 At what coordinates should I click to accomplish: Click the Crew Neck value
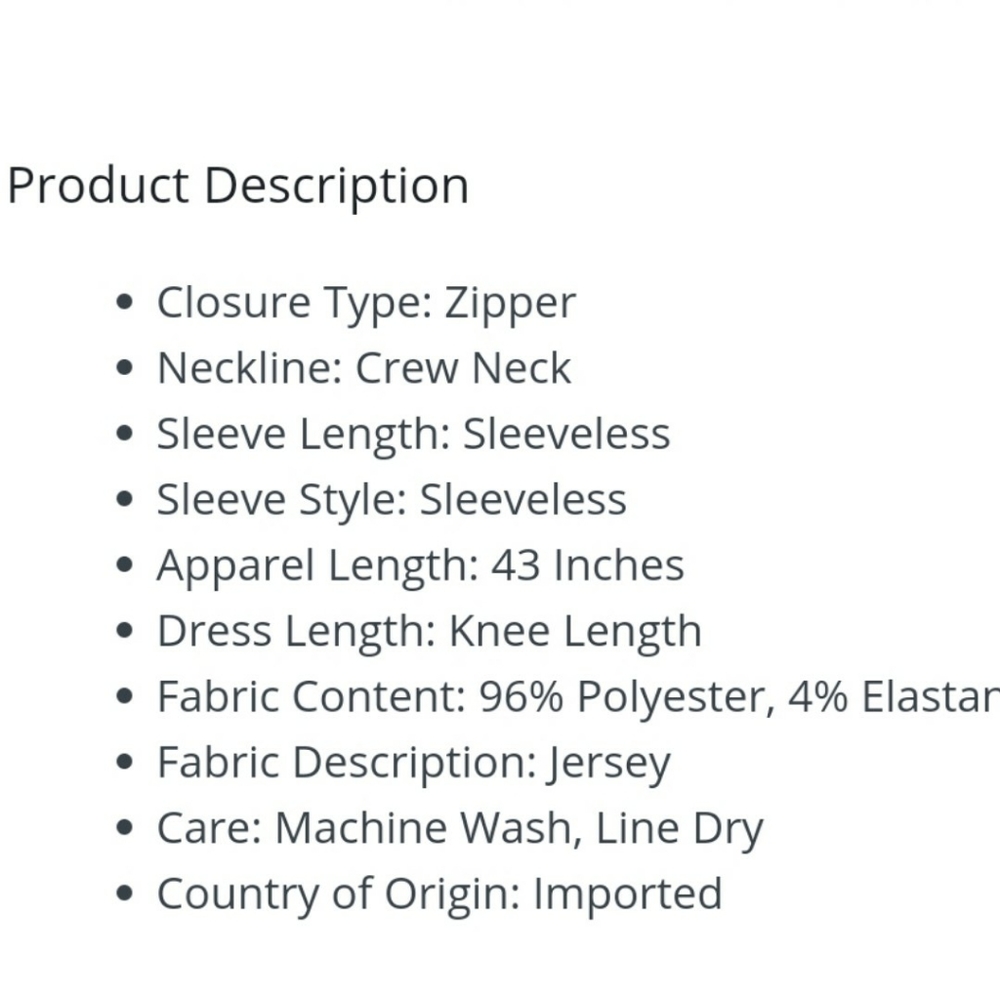pos(463,369)
